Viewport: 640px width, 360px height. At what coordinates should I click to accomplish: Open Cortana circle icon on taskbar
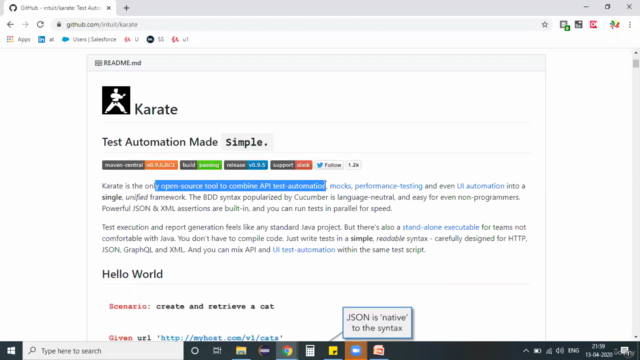195,351
